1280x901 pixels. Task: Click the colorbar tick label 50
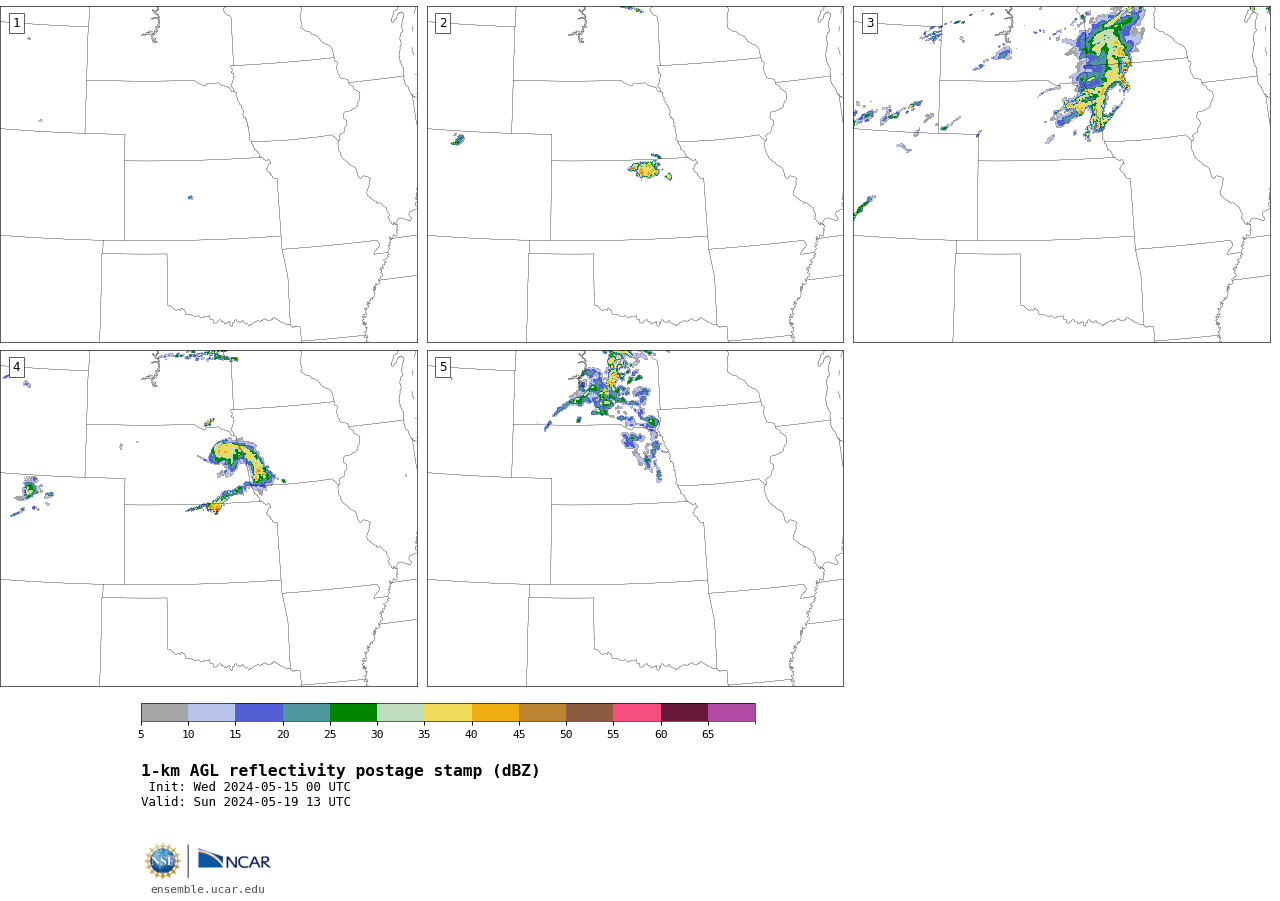point(566,735)
